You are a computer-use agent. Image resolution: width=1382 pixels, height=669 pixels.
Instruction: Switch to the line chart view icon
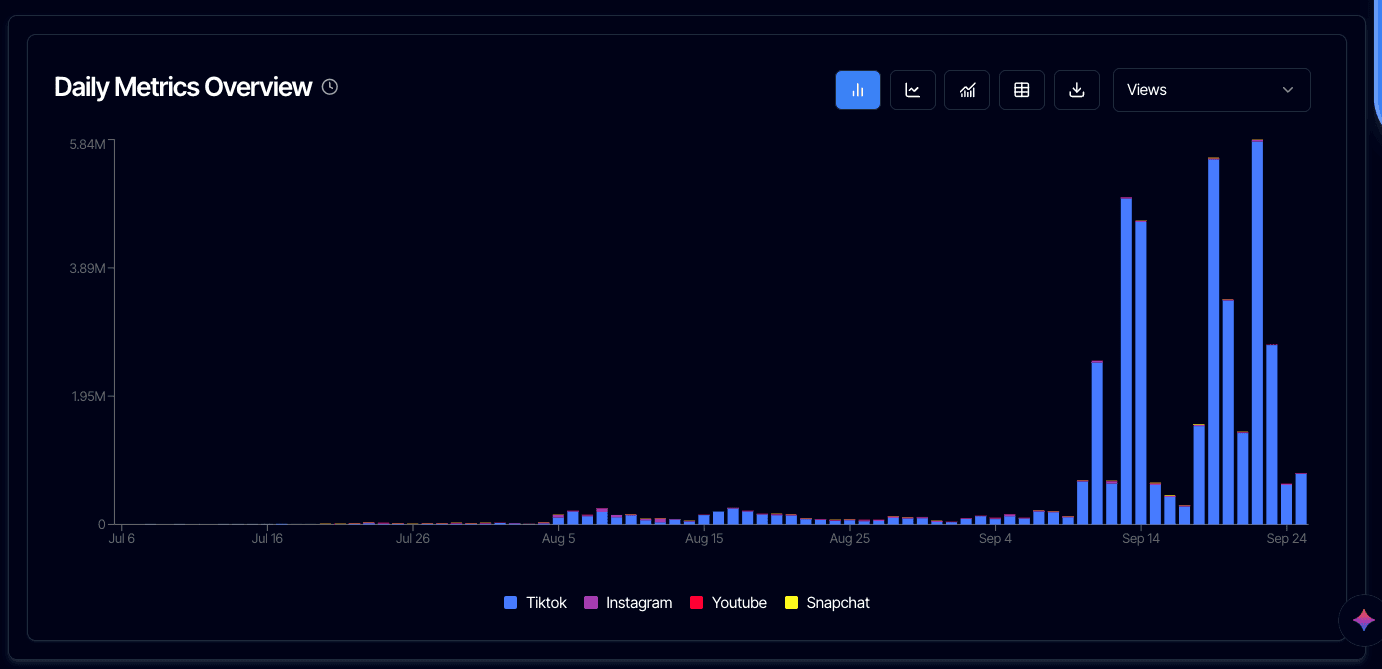[912, 90]
